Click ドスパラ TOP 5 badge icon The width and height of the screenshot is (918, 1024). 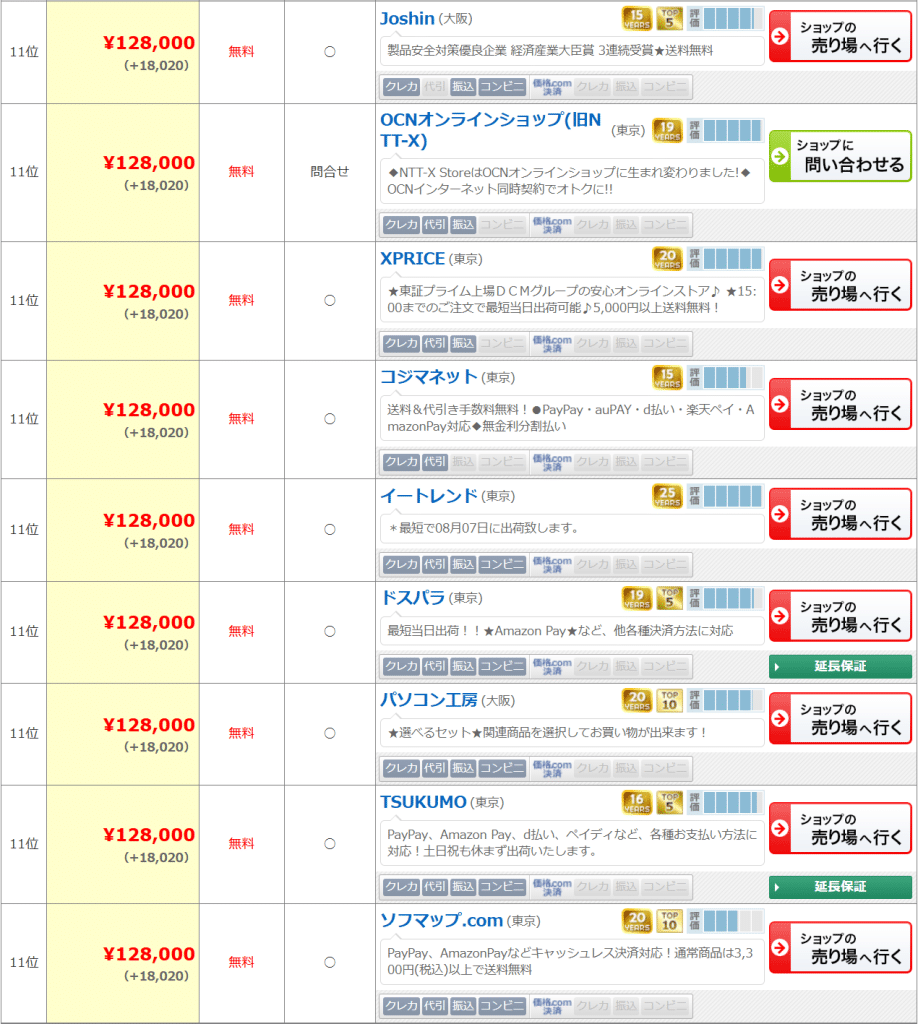(x=669, y=598)
